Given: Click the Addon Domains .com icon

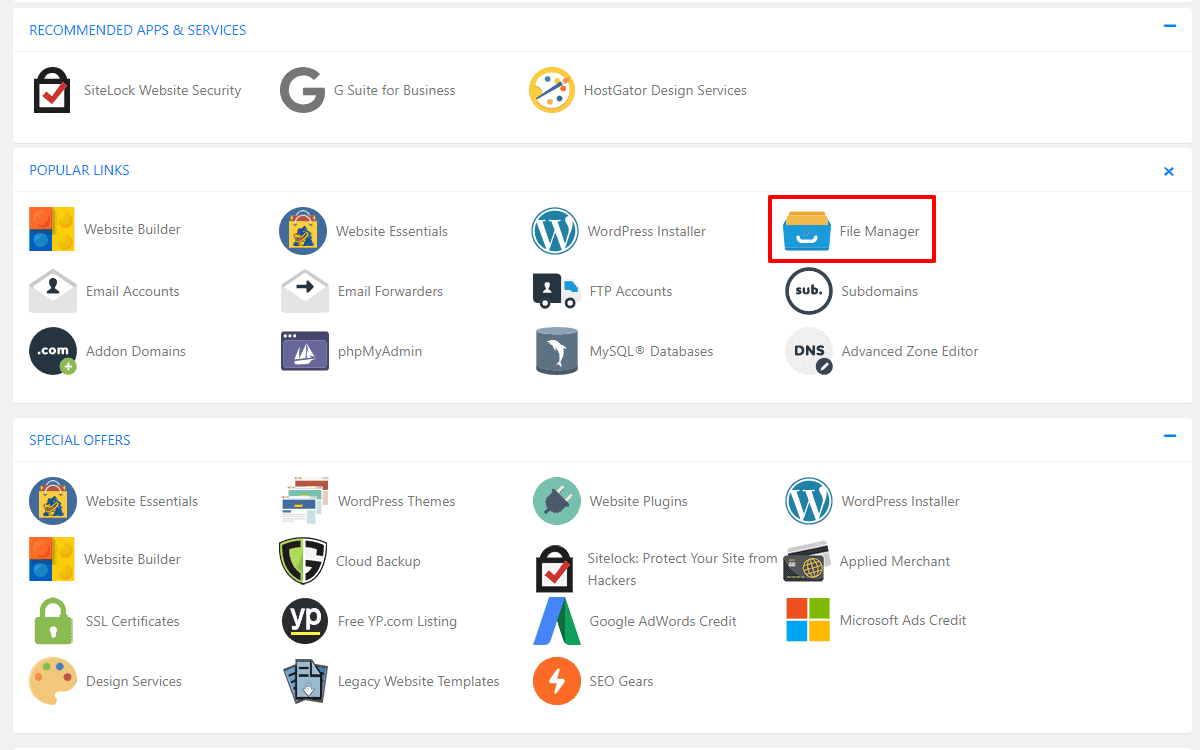Looking at the screenshot, I should [x=53, y=351].
